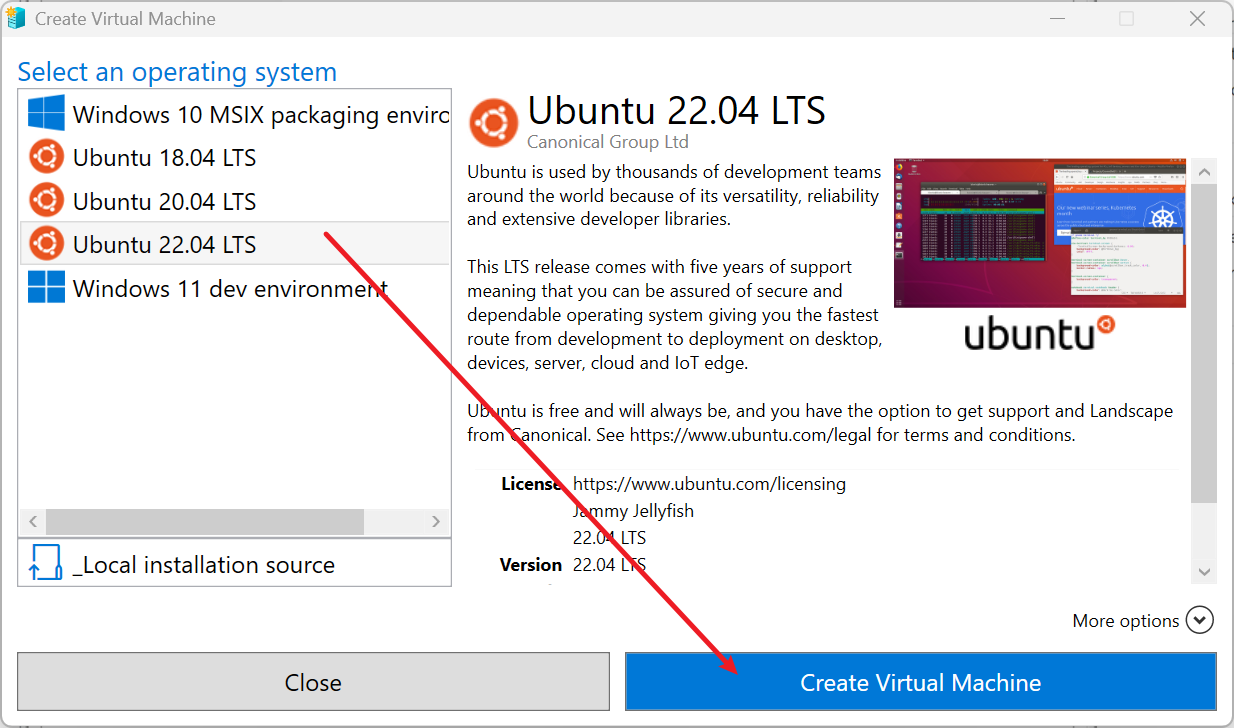Viewport: 1234px width, 728px height.
Task: Click the Windows 10 MSIX entry icon
Action: tap(45, 113)
